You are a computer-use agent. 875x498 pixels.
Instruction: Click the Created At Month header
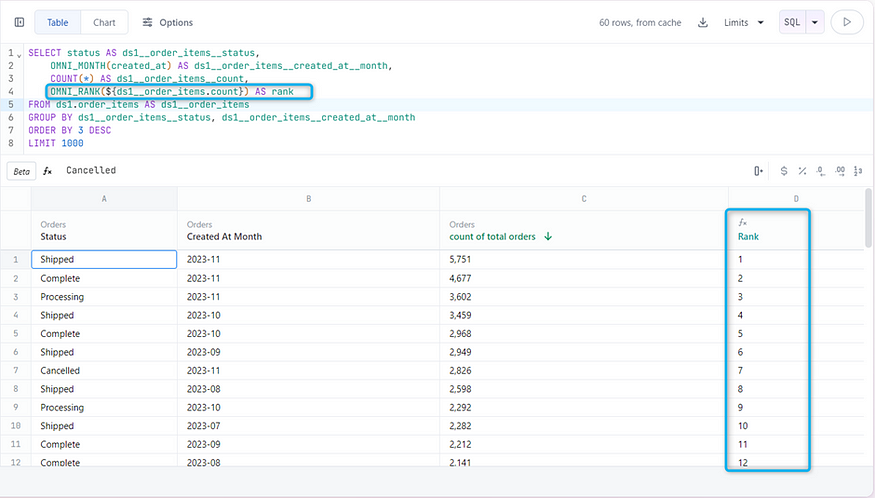point(309,231)
